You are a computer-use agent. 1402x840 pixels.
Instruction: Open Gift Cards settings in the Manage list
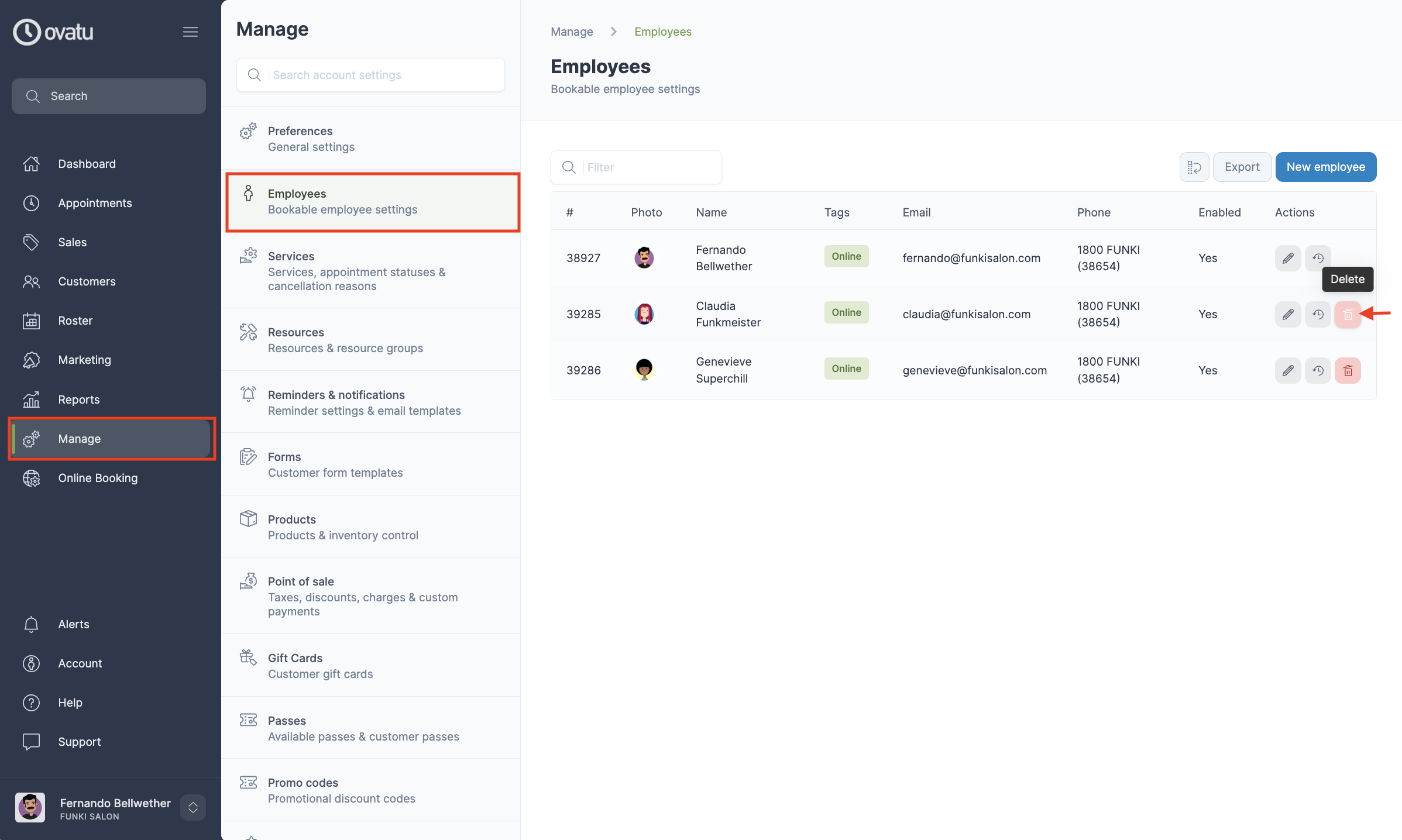point(320,665)
